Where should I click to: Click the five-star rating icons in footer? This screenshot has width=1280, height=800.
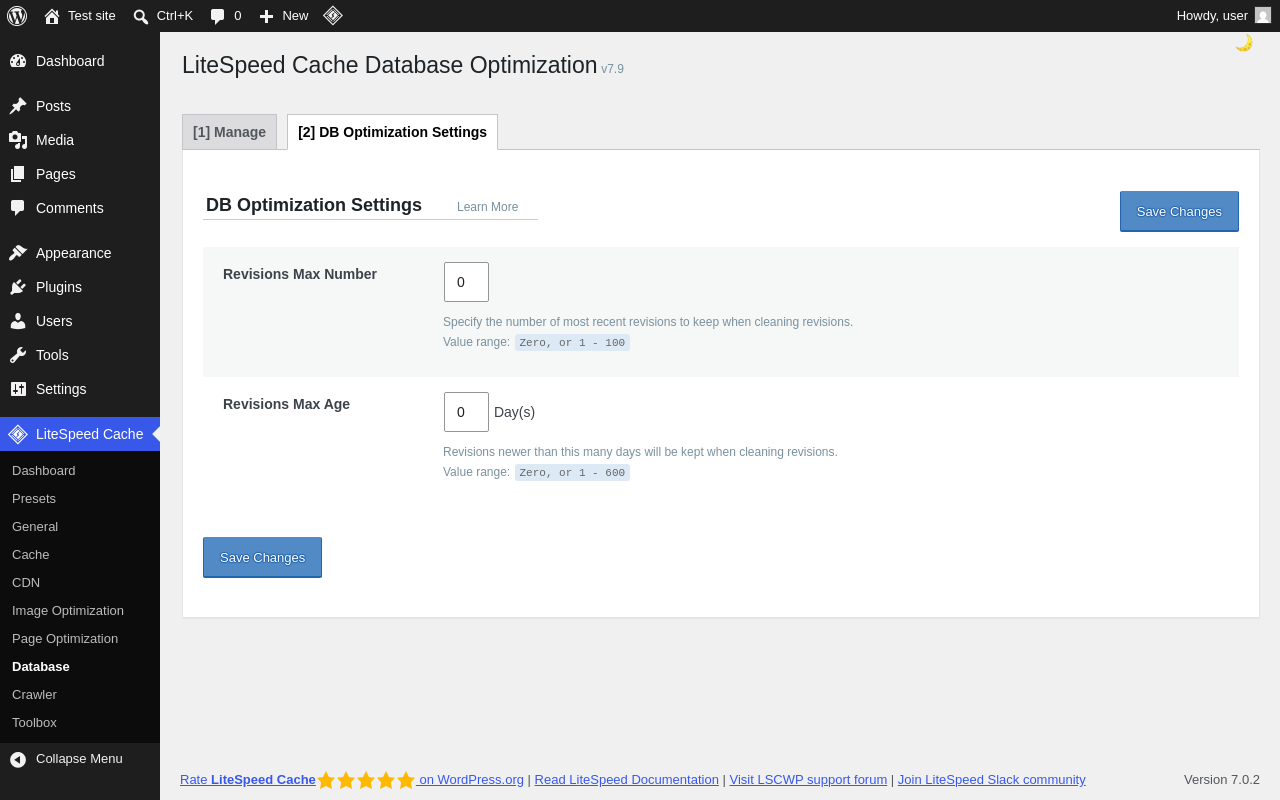[x=366, y=780]
